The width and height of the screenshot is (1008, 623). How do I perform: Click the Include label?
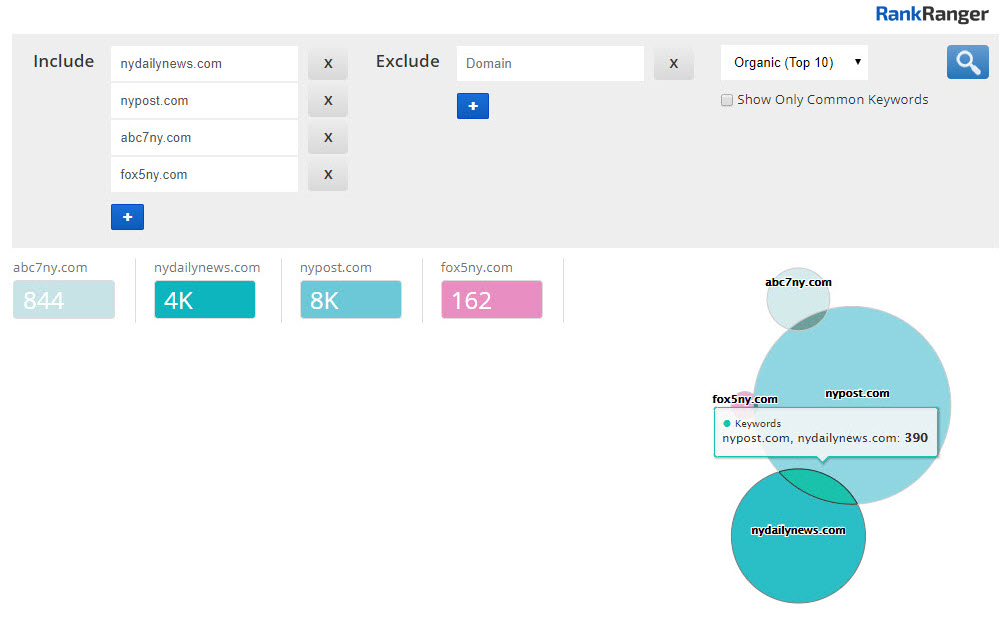pyautogui.click(x=64, y=61)
